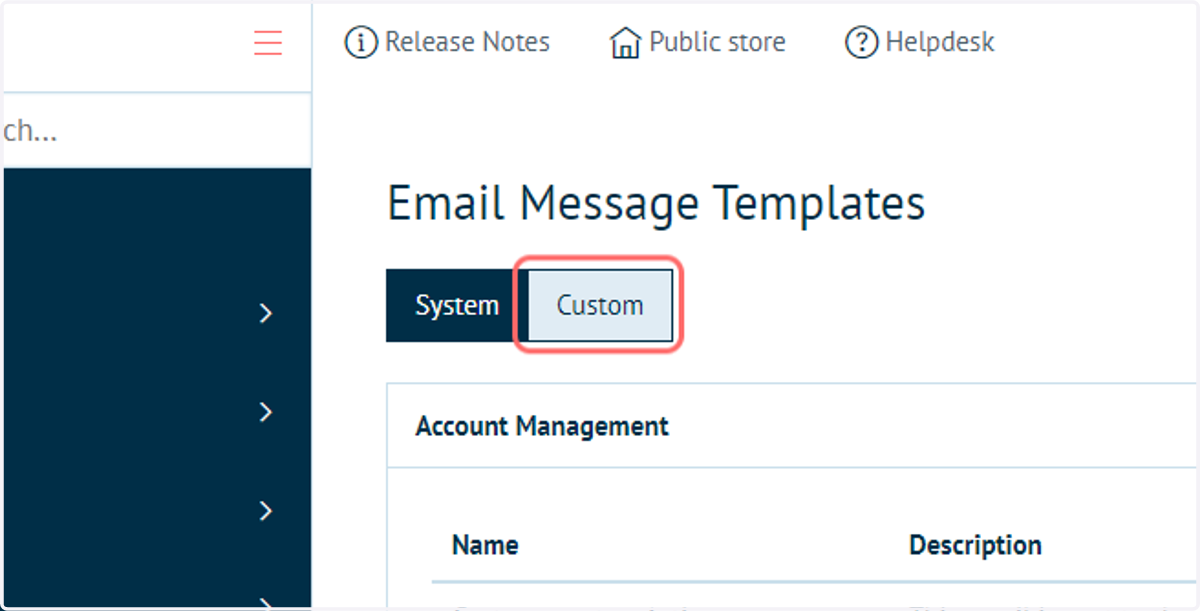Image resolution: width=1200 pixels, height=611 pixels.
Task: Click the Description column header
Action: (x=975, y=545)
